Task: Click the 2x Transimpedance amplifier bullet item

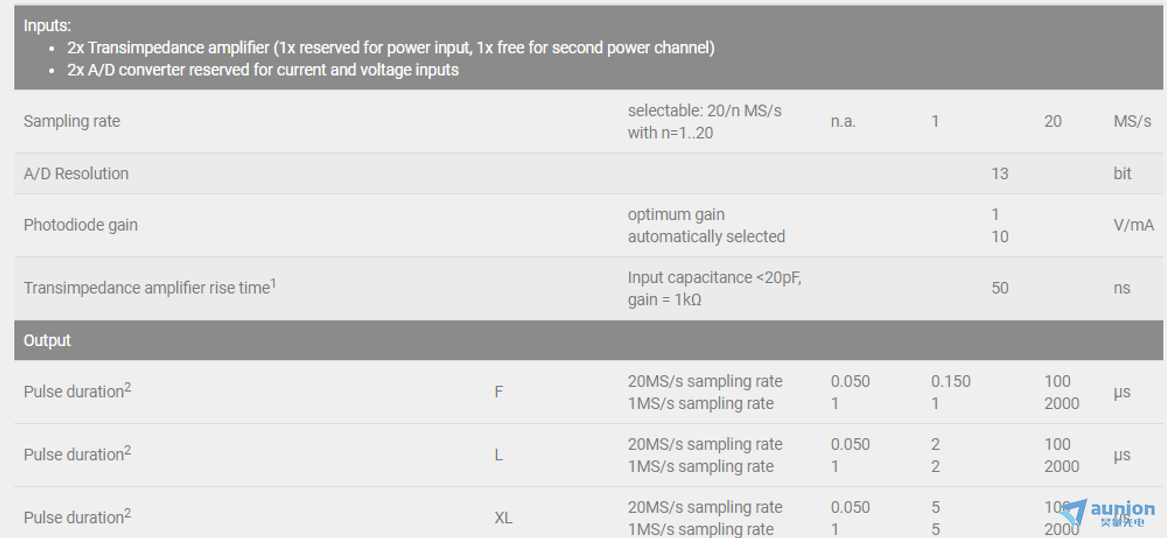Action: click(x=391, y=48)
